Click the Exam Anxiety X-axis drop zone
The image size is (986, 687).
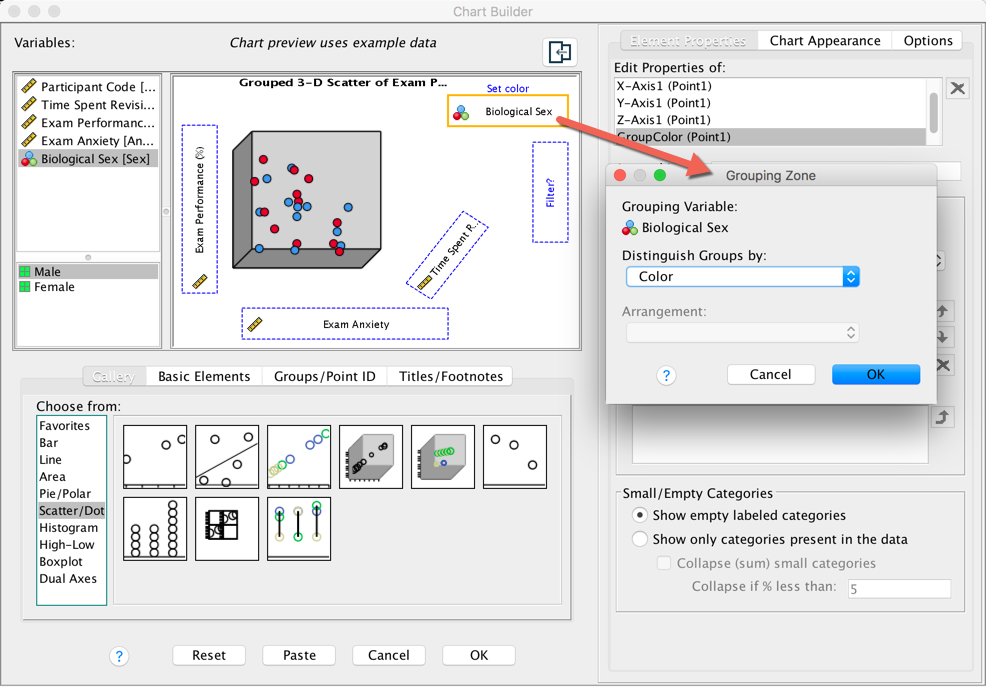[345, 324]
